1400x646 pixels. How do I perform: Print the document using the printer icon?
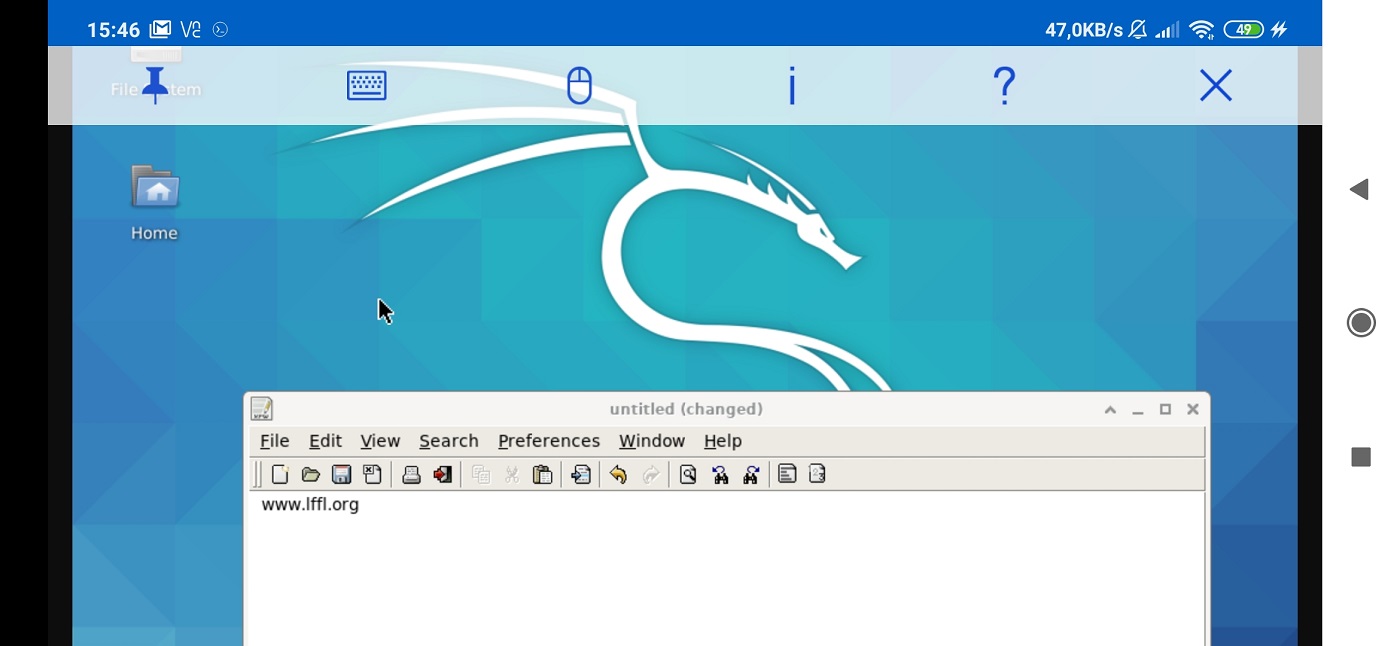click(x=411, y=475)
